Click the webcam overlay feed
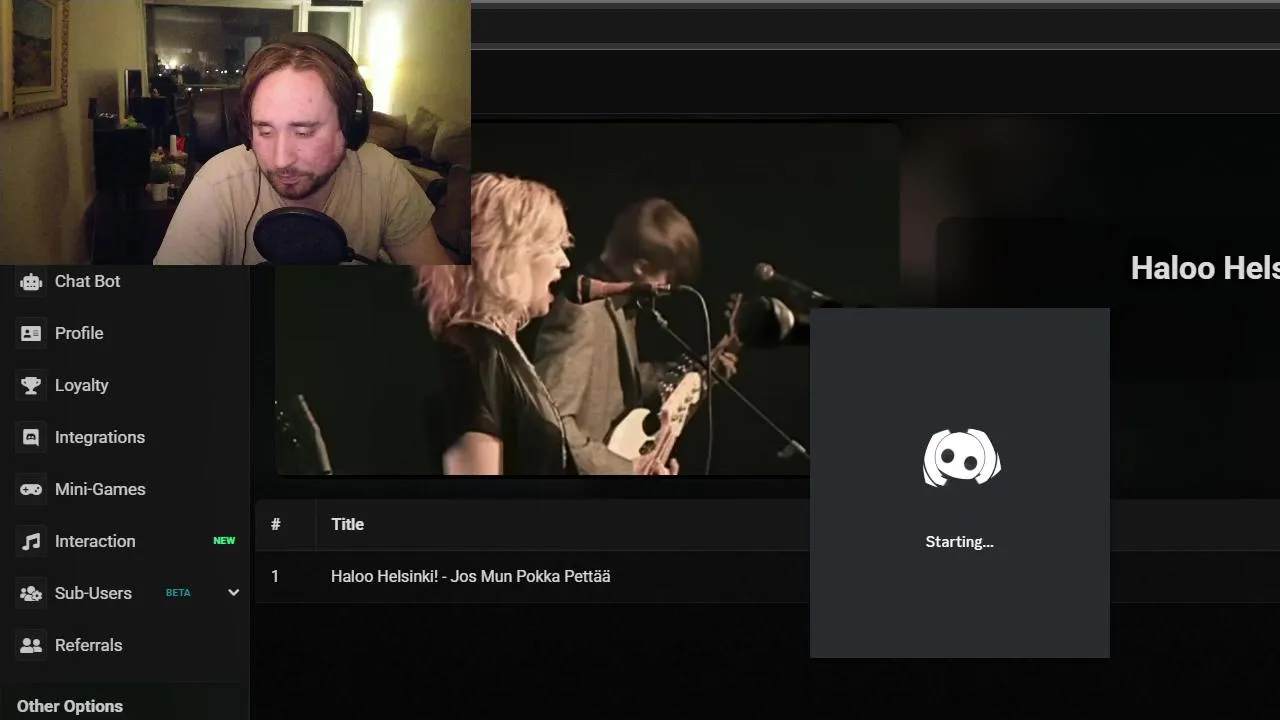 coord(235,132)
